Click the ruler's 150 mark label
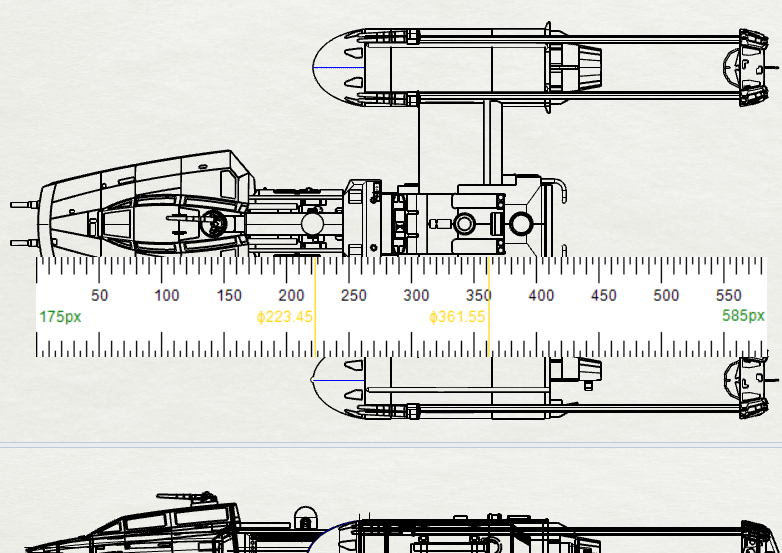 point(229,296)
